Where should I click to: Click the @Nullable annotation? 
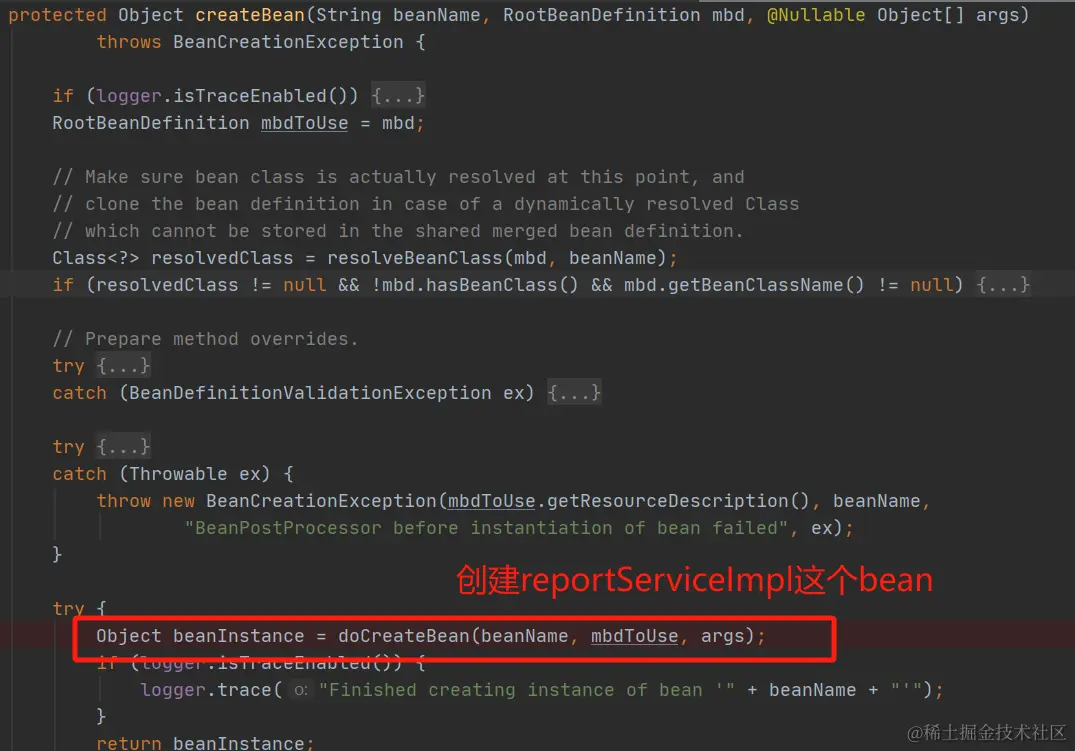coord(816,15)
